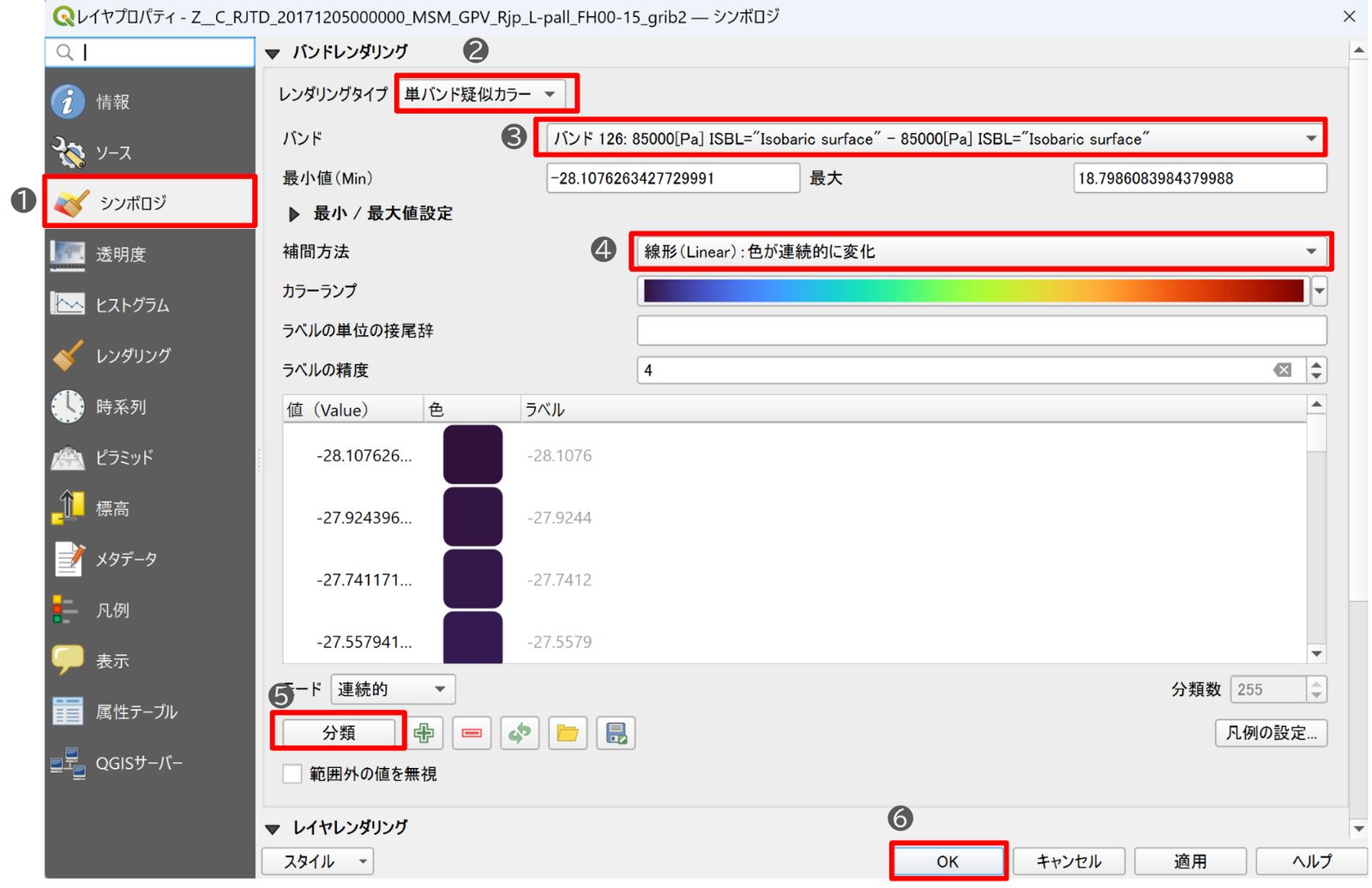Save color map with floppy disk icon
The height and width of the screenshot is (888, 1372).
coord(616,734)
